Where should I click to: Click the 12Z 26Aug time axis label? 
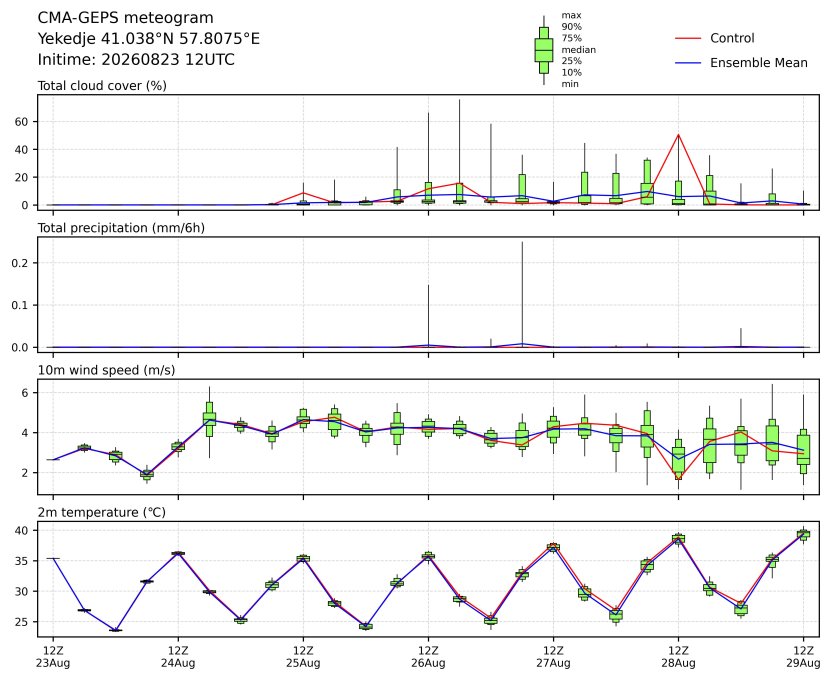[428, 657]
